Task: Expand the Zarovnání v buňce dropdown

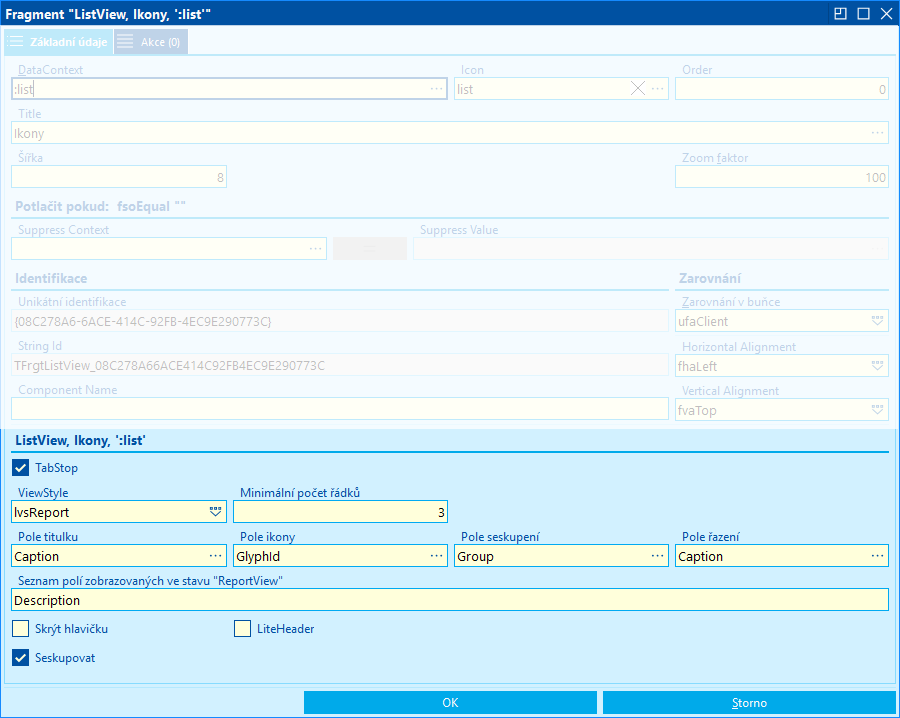Action: coord(877,321)
